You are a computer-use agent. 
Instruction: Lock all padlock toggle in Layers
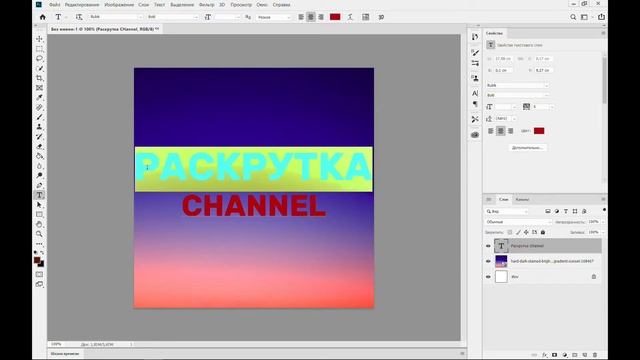pos(543,232)
